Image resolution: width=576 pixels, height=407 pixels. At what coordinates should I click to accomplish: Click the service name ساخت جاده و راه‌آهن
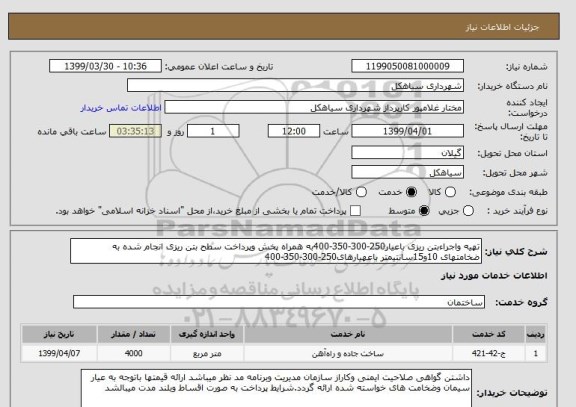tap(348, 353)
